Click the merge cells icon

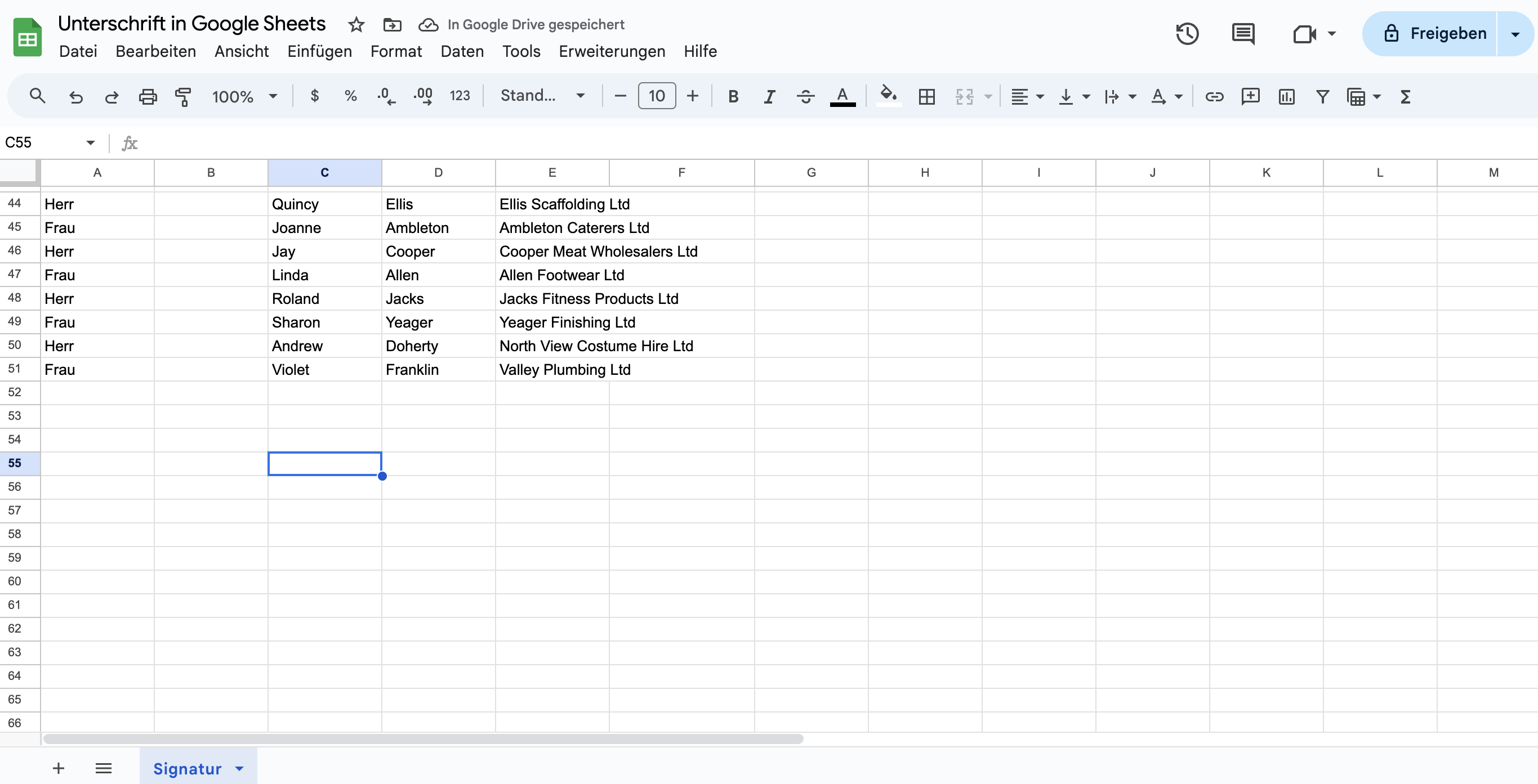click(964, 96)
